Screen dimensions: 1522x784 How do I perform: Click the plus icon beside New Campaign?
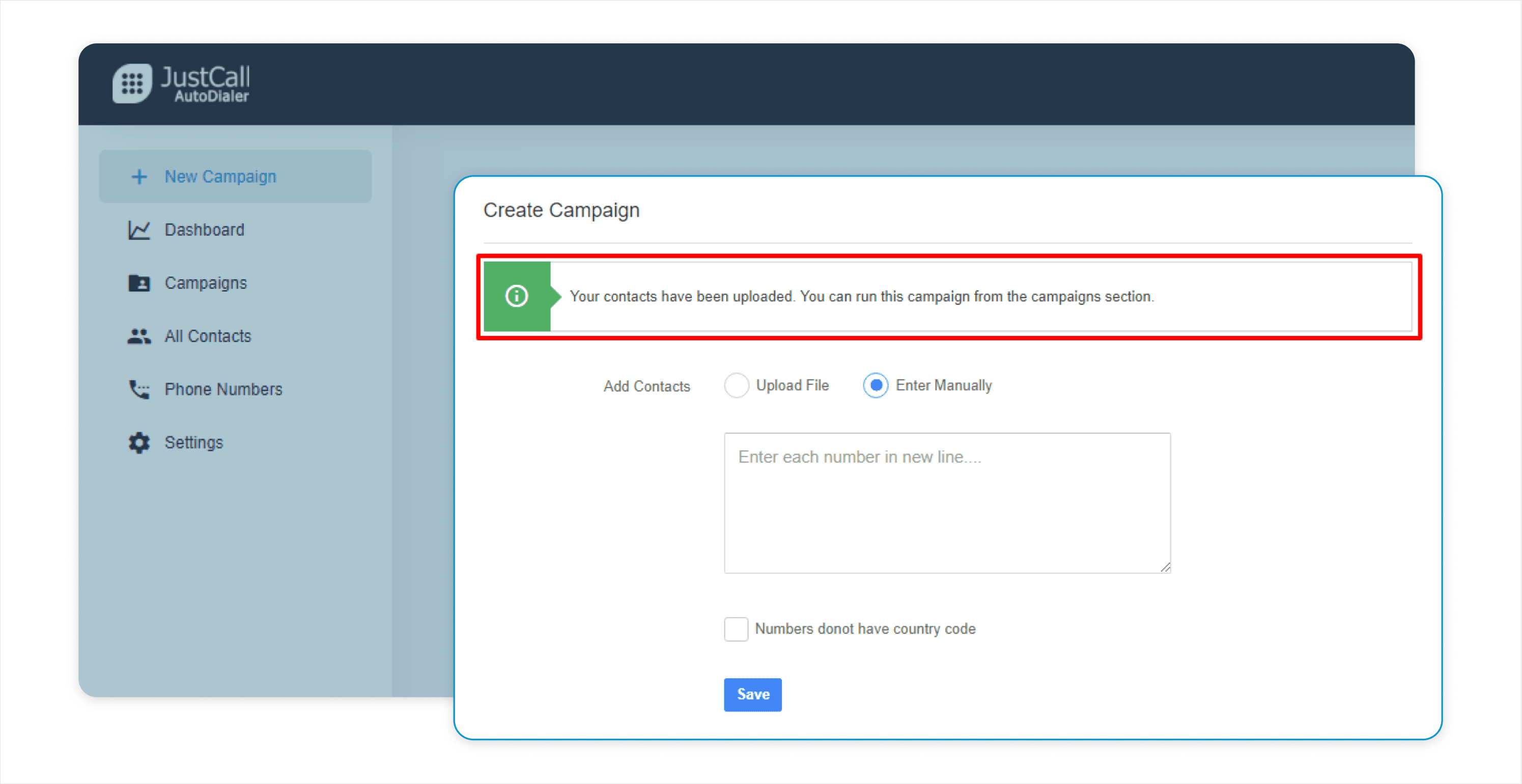pos(139,177)
